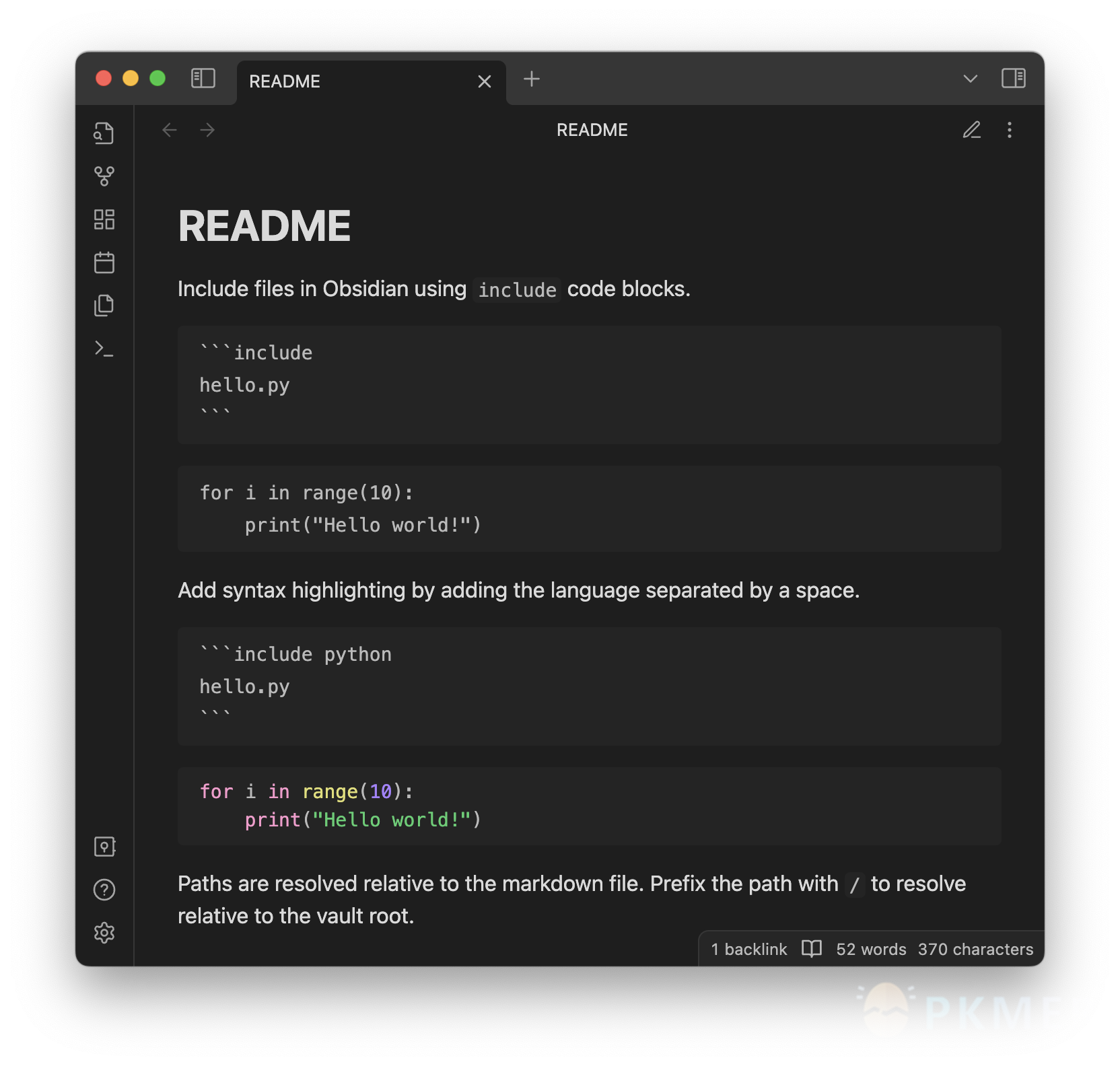The width and height of the screenshot is (1120, 1066).
Task: Open the quick switcher file search icon
Action: [104, 133]
